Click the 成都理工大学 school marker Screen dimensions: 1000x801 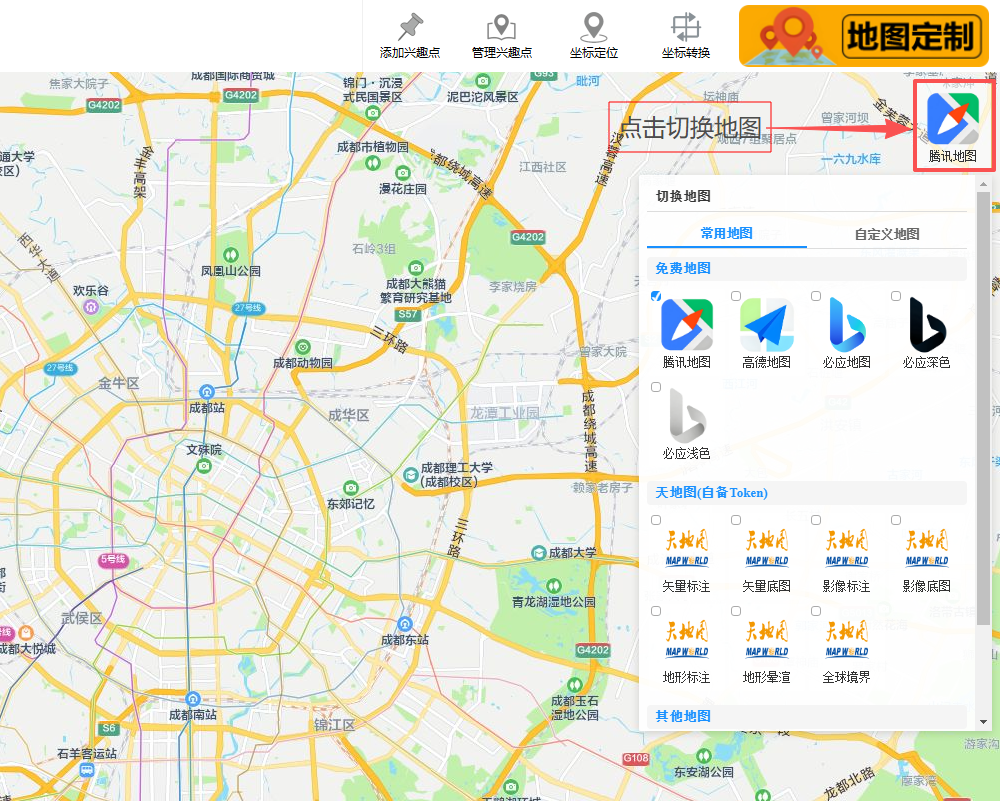click(x=411, y=475)
